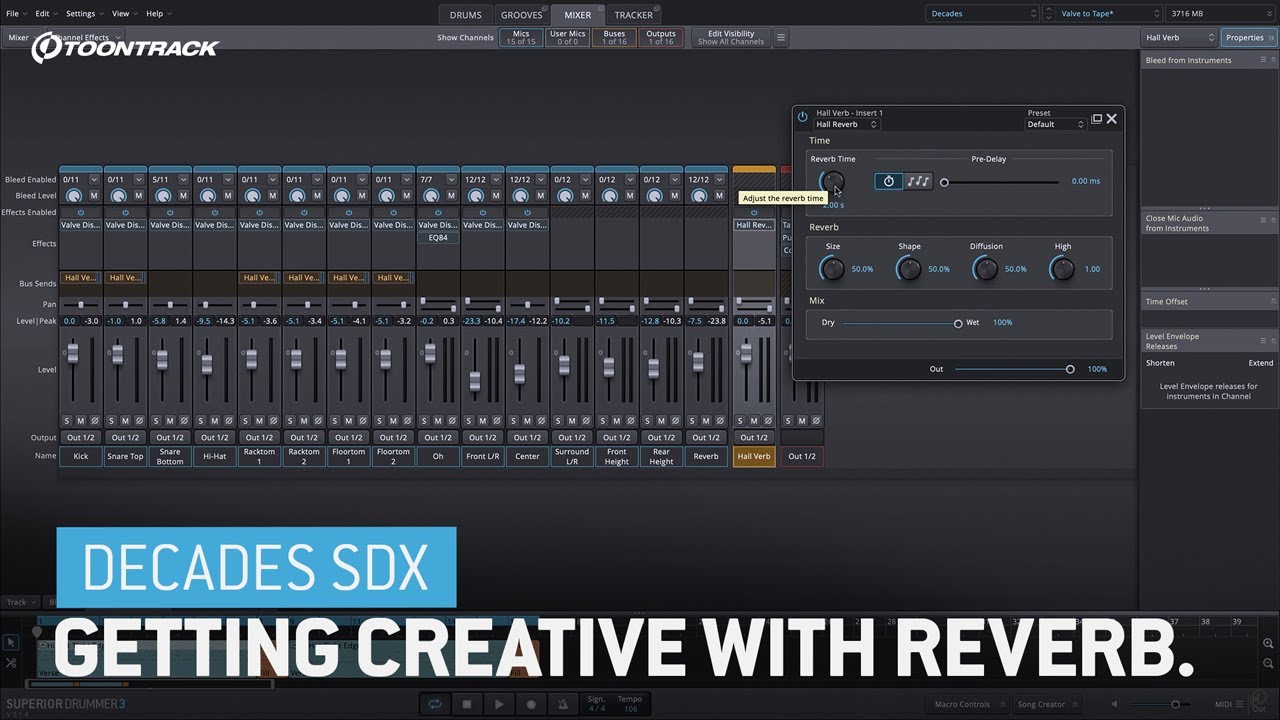Collapse the Time Offset section
Screen dimensions: 1280x720
click(x=1274, y=301)
